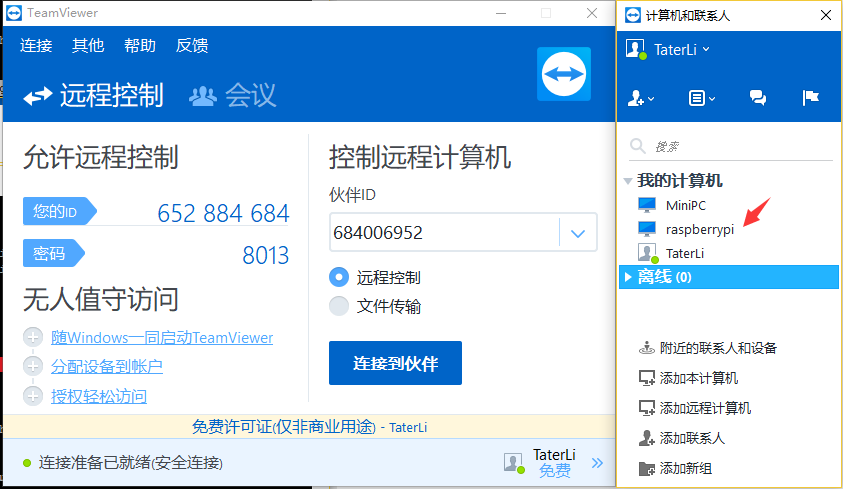Open the 其他 menu
This screenshot has width=843, height=489.
coord(88,45)
